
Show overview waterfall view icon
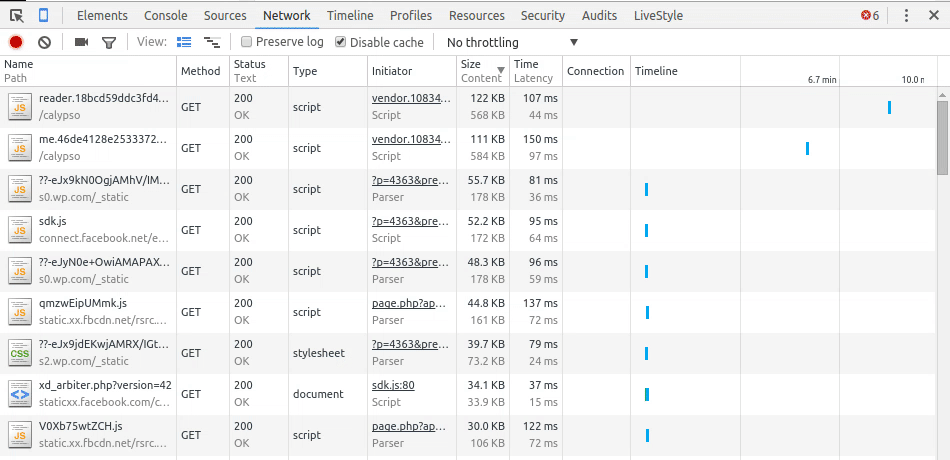pyautogui.click(x=211, y=42)
